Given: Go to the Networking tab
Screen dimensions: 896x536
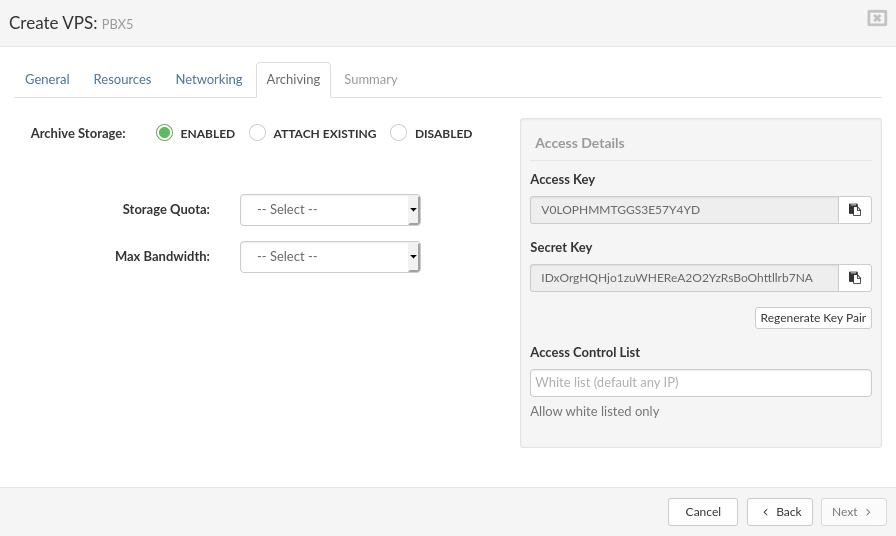Looking at the screenshot, I should [x=209, y=79].
